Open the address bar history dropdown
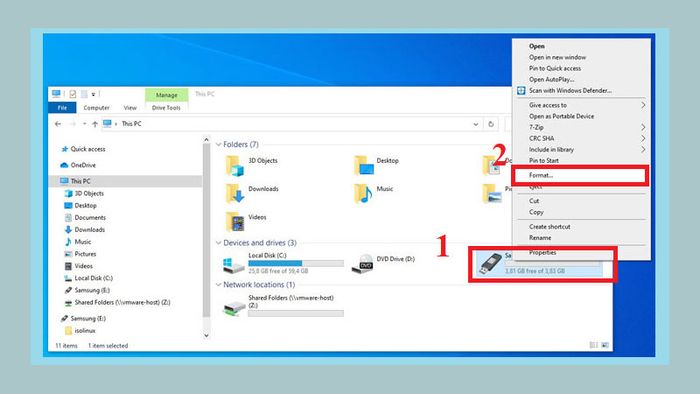 [x=476, y=124]
